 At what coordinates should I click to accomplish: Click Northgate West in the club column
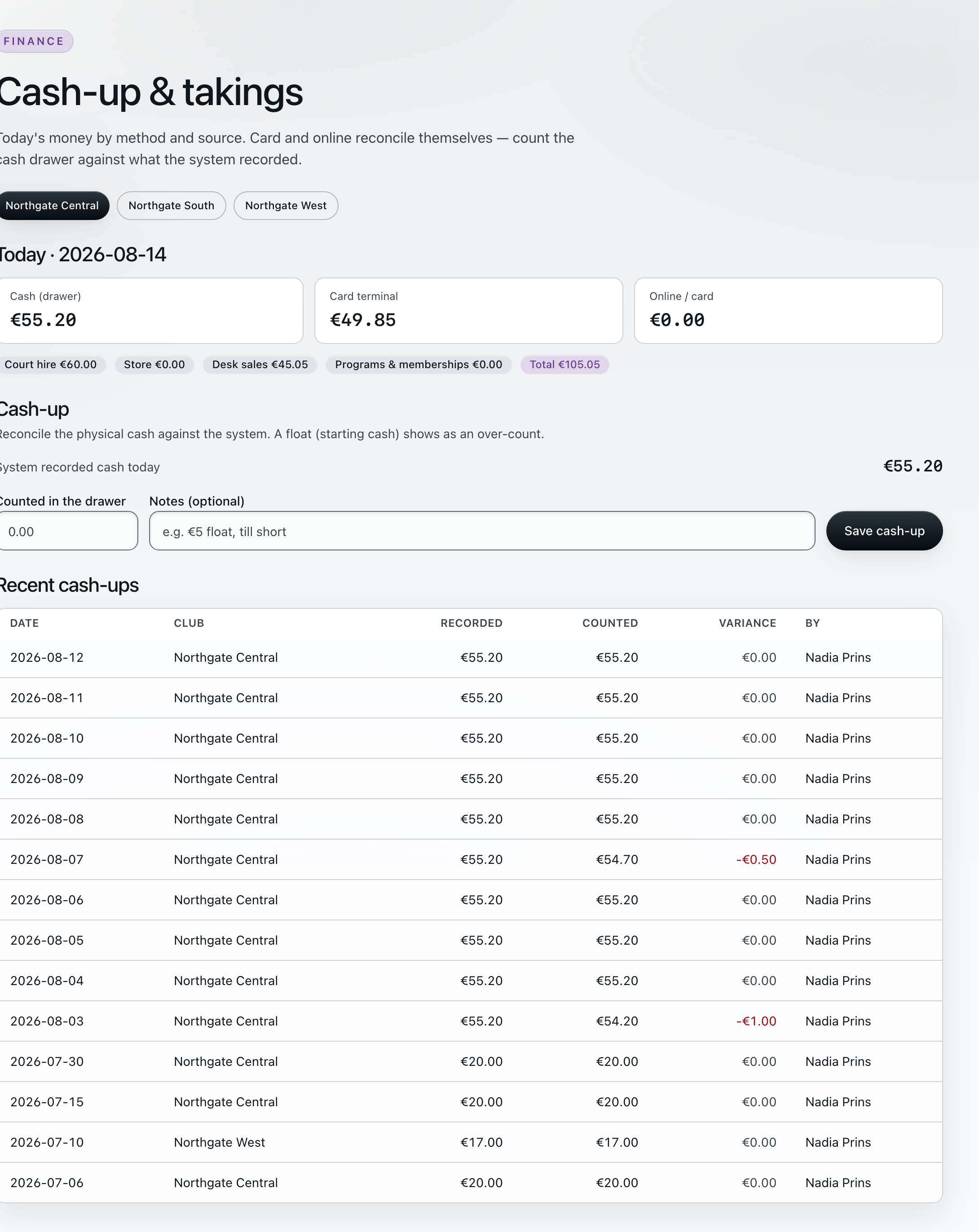pyautogui.click(x=220, y=1142)
